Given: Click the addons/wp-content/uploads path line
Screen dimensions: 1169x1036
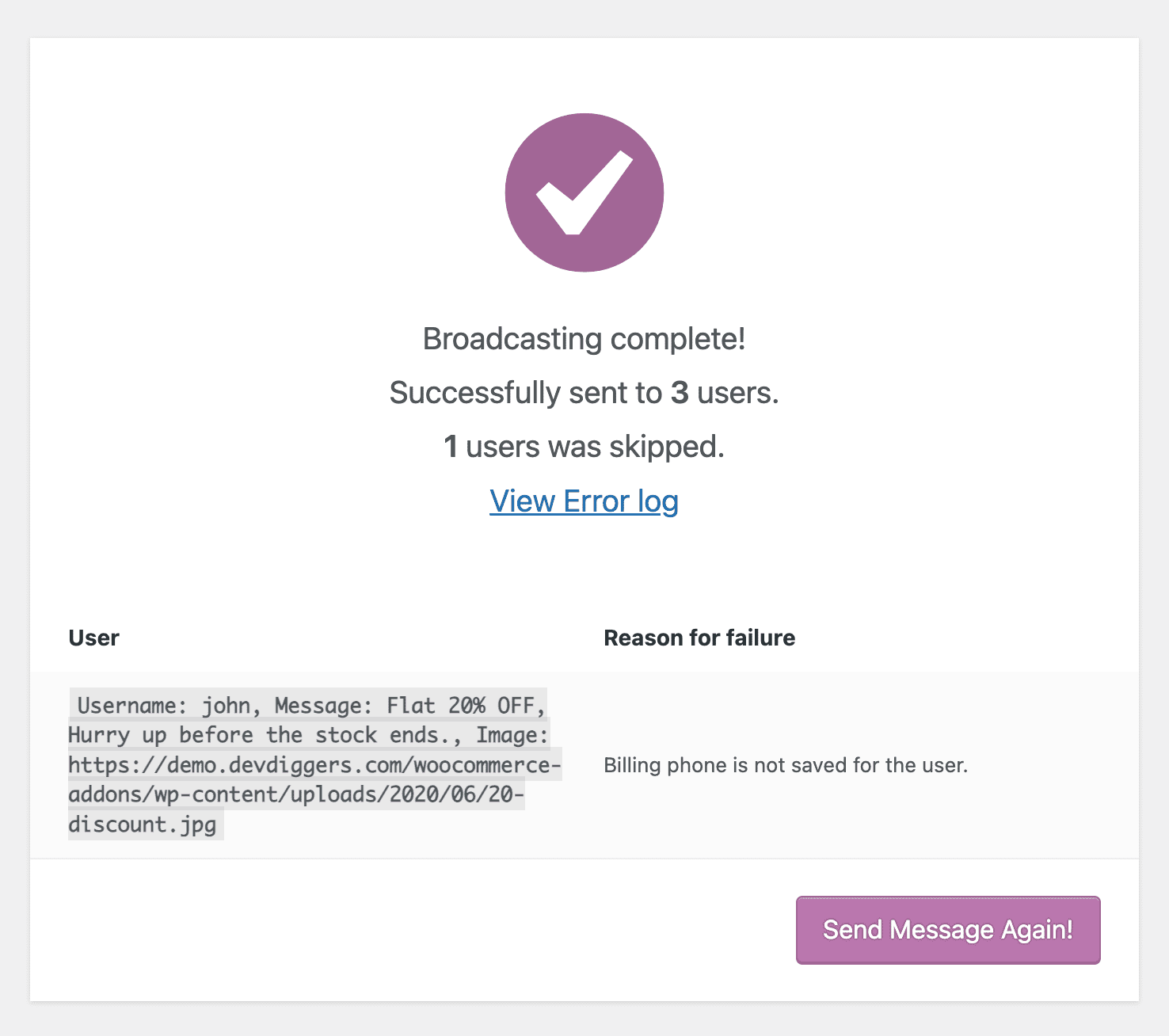Looking at the screenshot, I should point(295,795).
